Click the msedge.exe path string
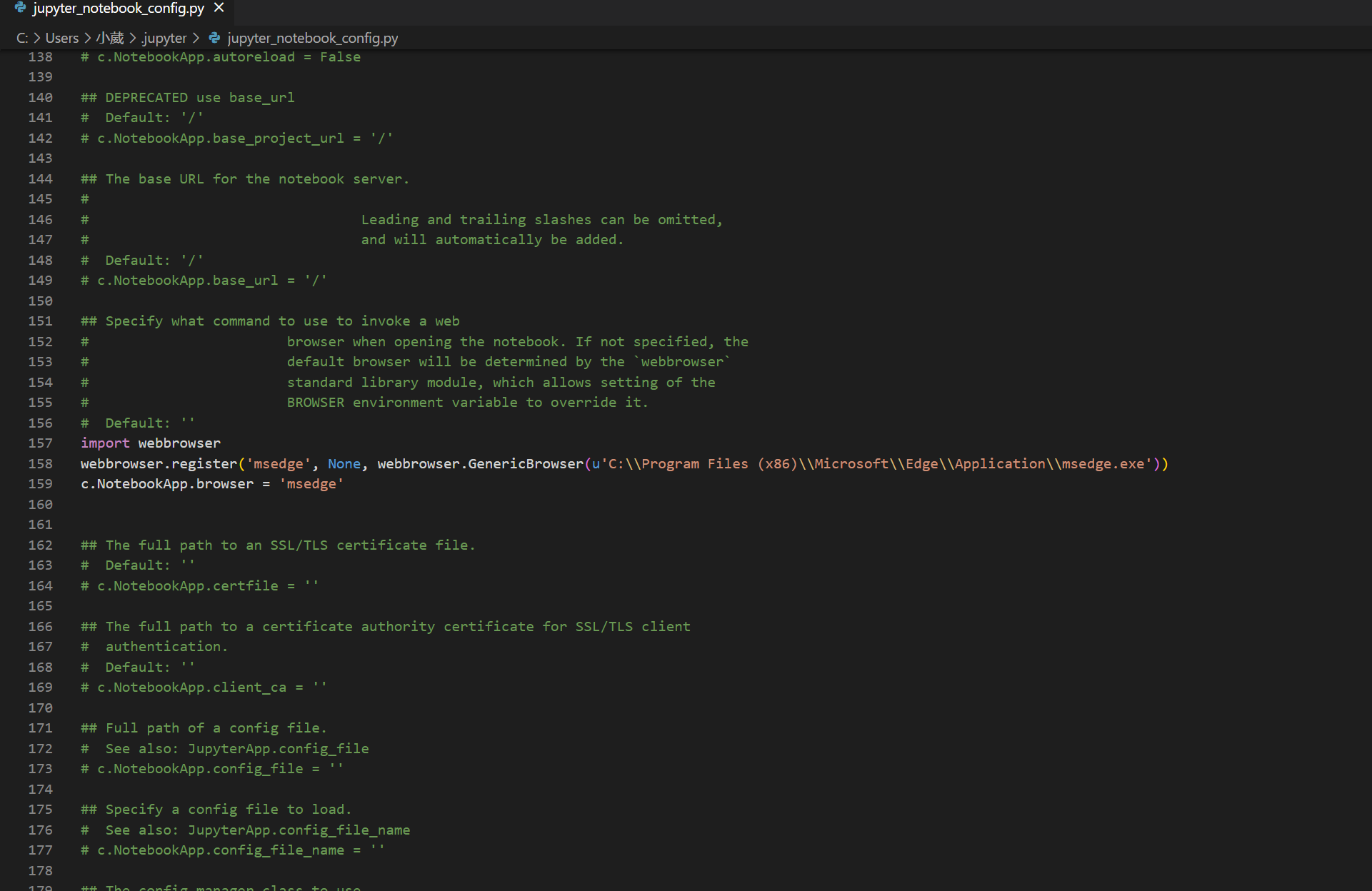The width and height of the screenshot is (1372, 891). [x=876, y=464]
